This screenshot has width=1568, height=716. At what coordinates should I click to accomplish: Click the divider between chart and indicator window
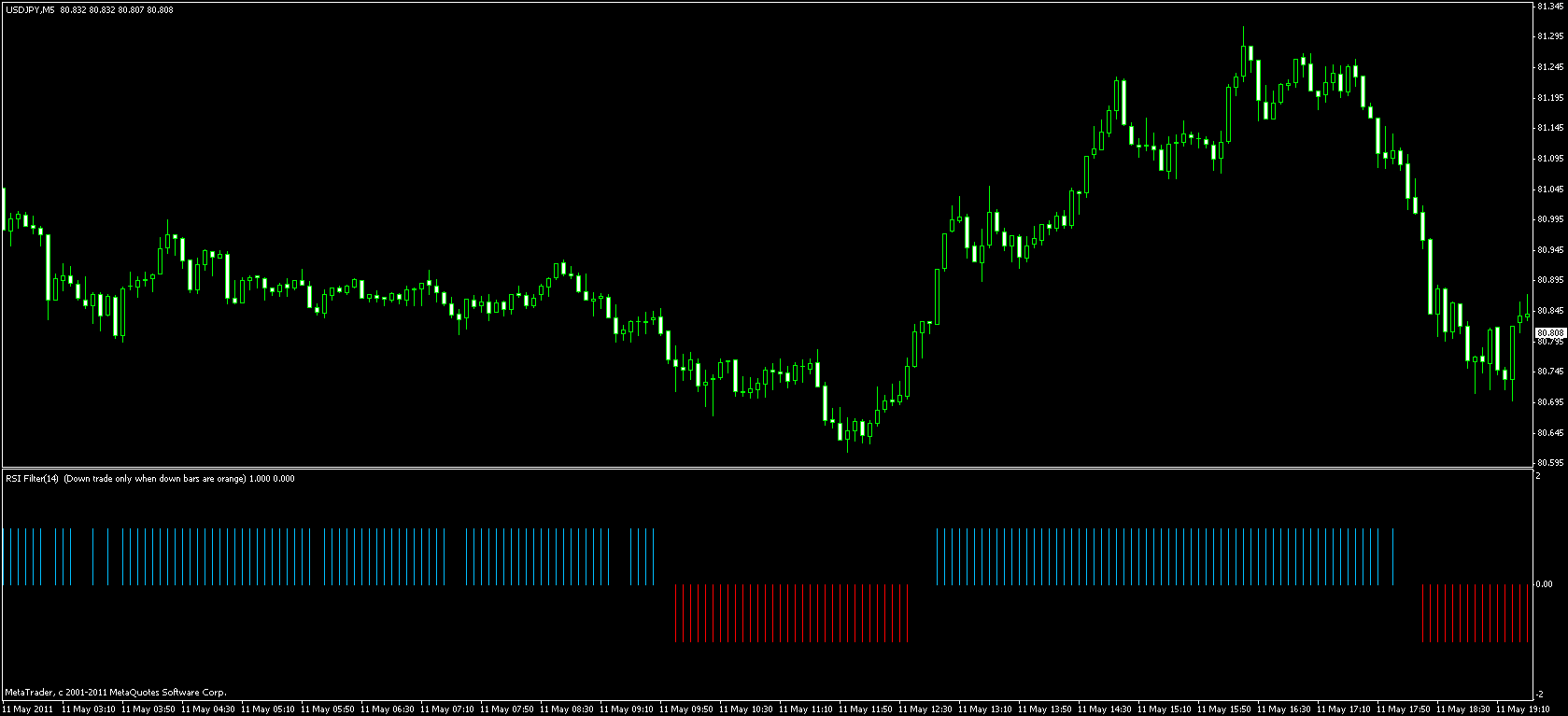coord(766,468)
